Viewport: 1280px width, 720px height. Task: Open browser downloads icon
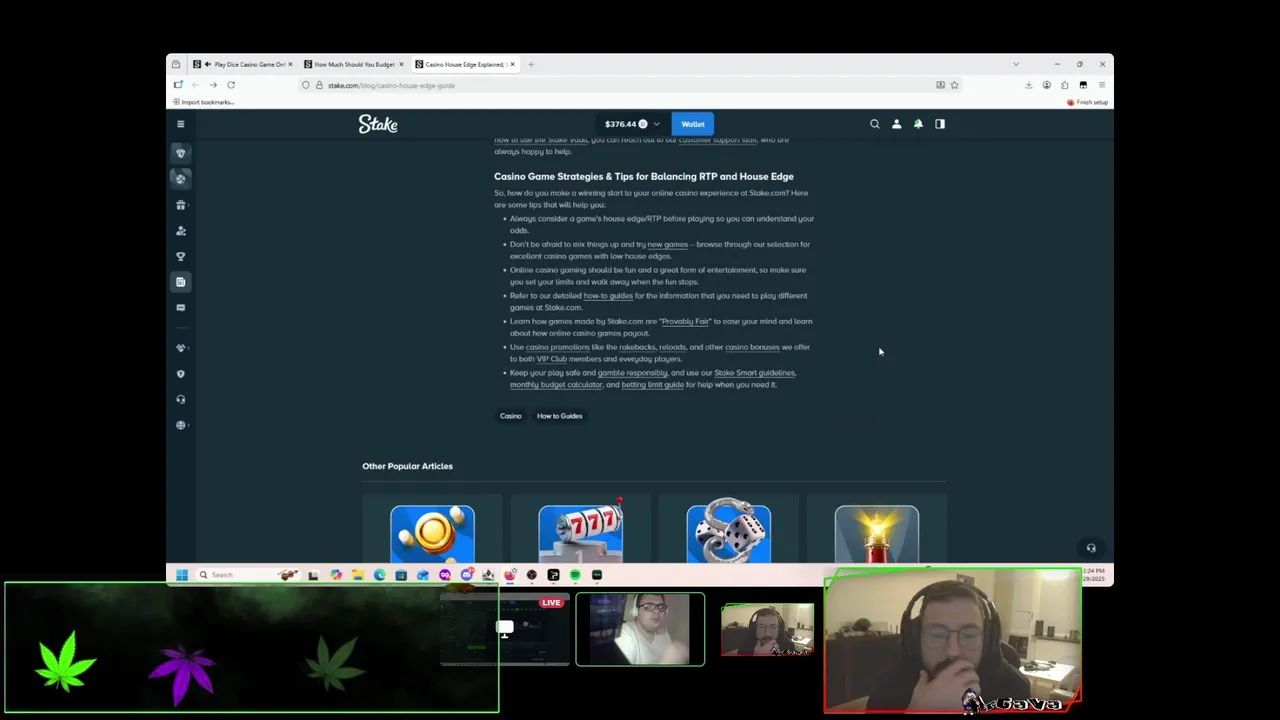tap(1028, 85)
